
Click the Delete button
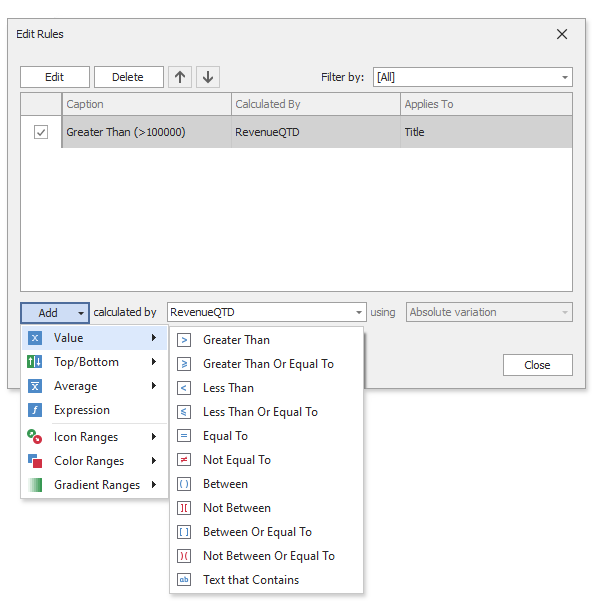pos(128,77)
